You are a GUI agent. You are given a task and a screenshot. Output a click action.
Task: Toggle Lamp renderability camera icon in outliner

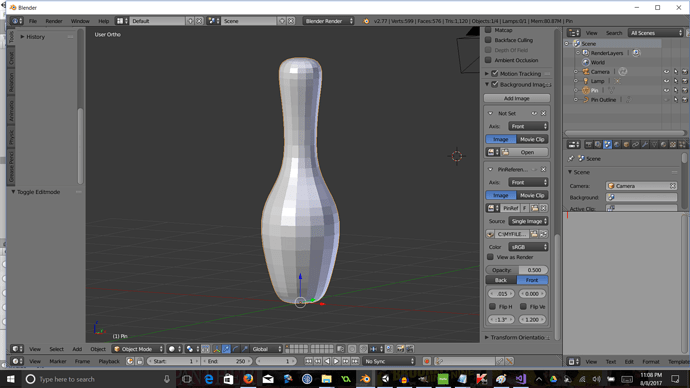click(x=685, y=81)
